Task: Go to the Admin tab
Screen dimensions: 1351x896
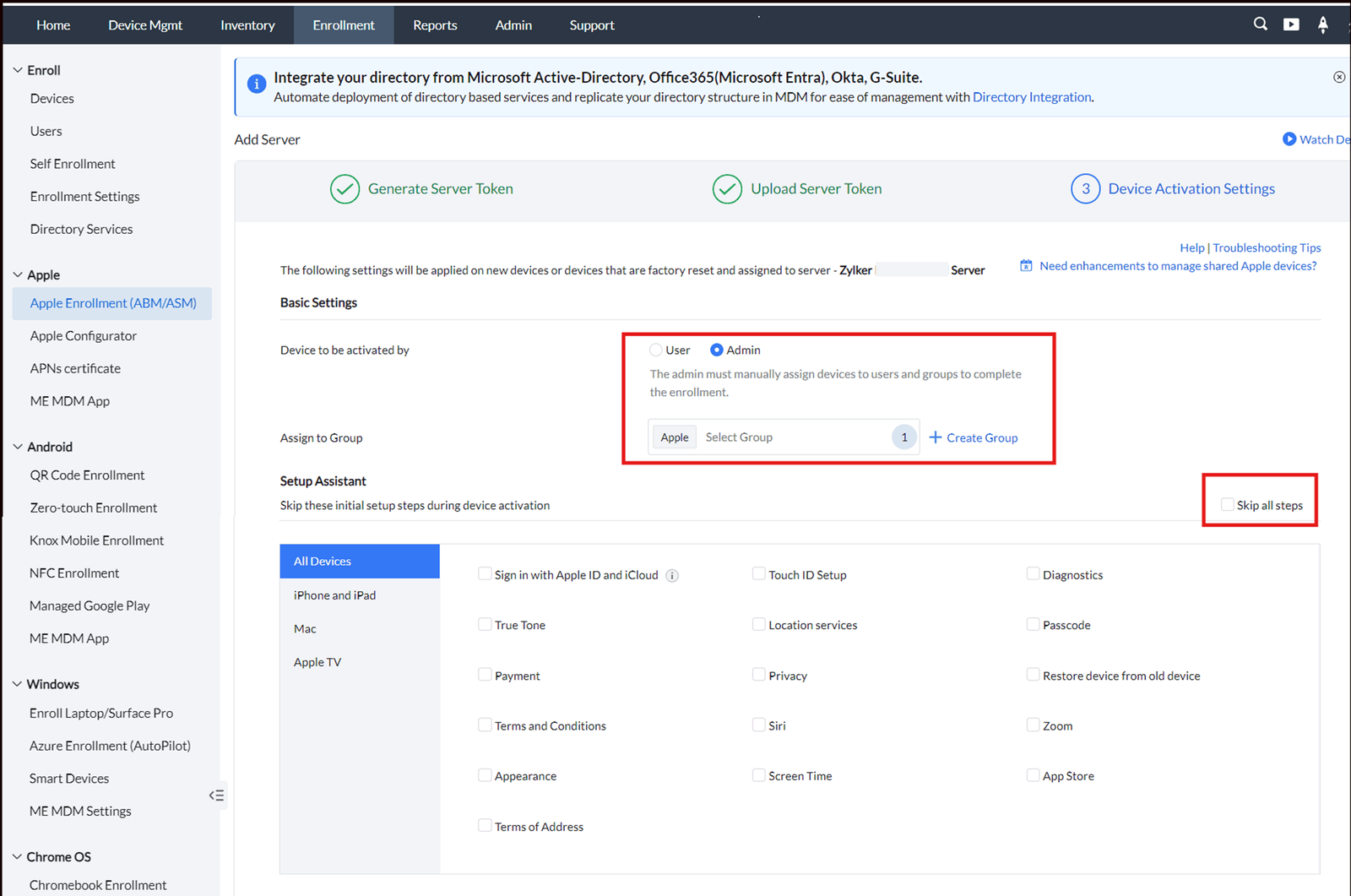Action: 513,25
